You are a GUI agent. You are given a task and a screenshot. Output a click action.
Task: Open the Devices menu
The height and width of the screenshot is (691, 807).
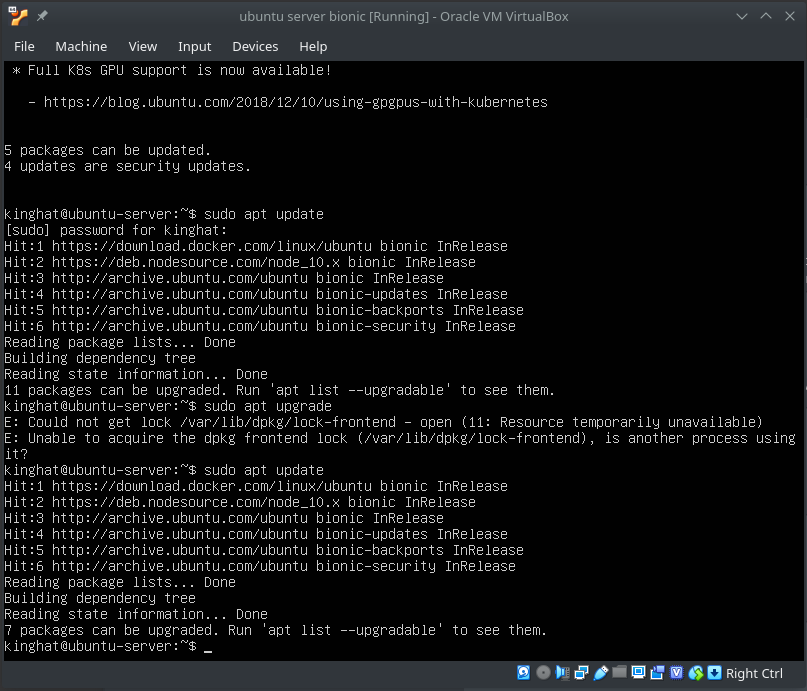point(255,46)
